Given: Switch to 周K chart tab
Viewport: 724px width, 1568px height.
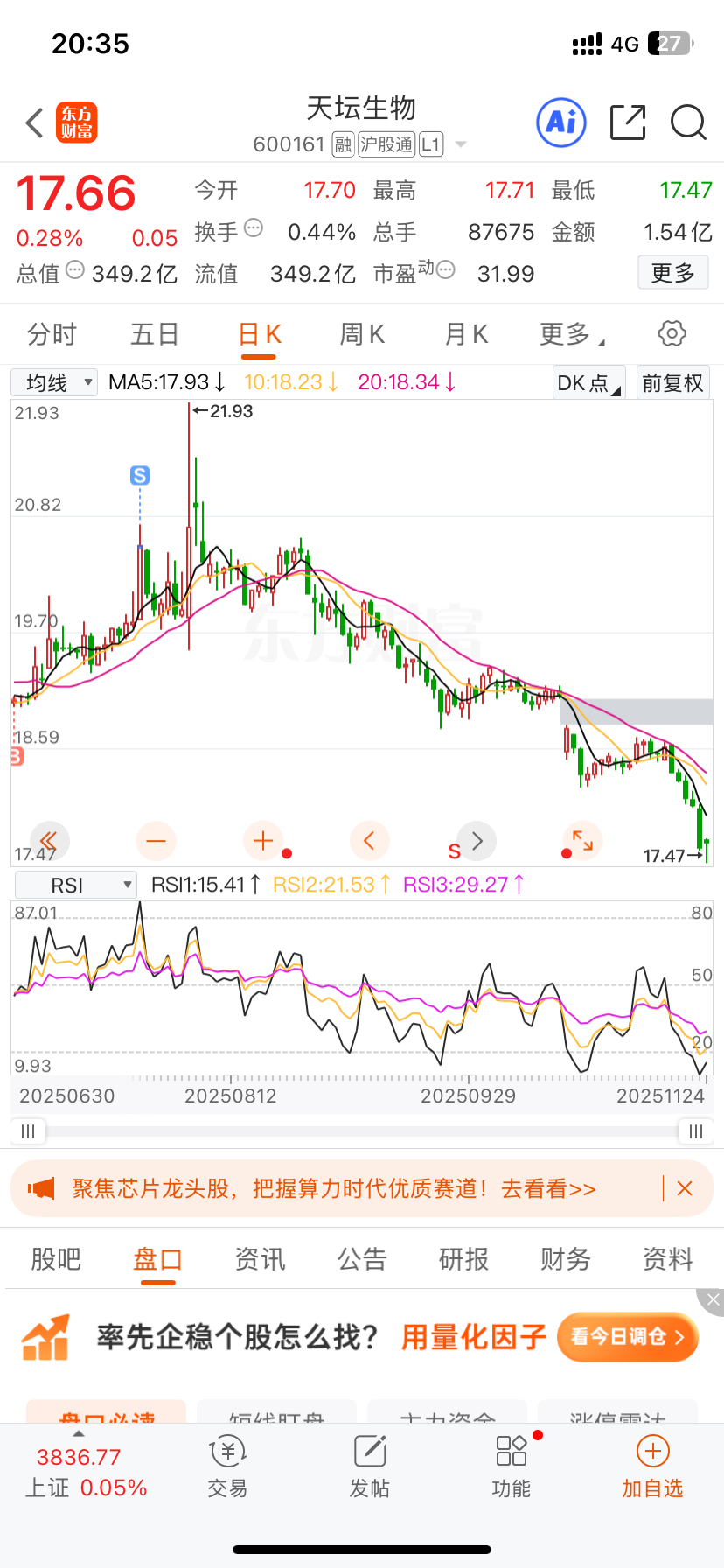Looking at the screenshot, I should (x=362, y=334).
